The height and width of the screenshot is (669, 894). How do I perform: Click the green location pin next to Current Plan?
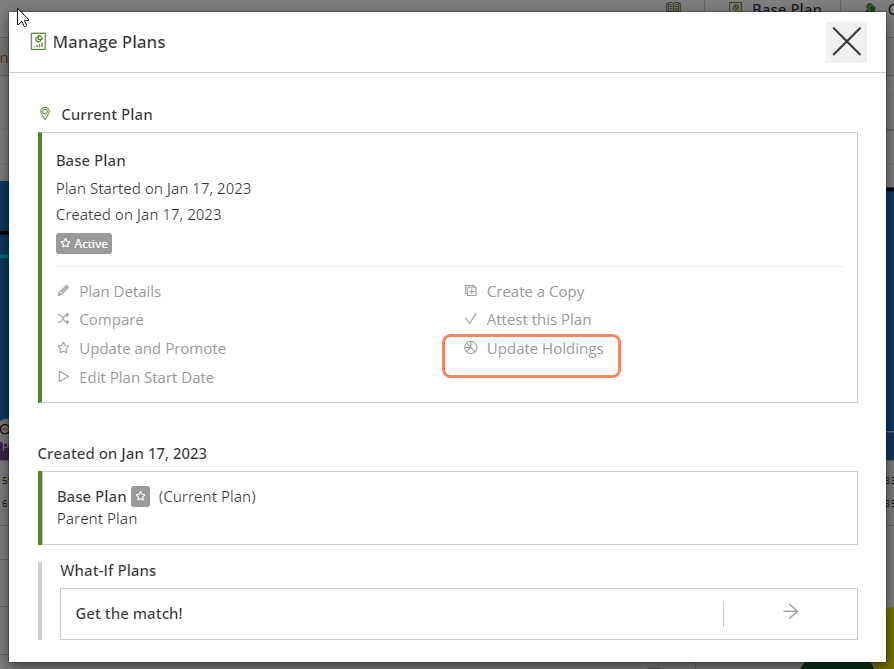[x=45, y=113]
